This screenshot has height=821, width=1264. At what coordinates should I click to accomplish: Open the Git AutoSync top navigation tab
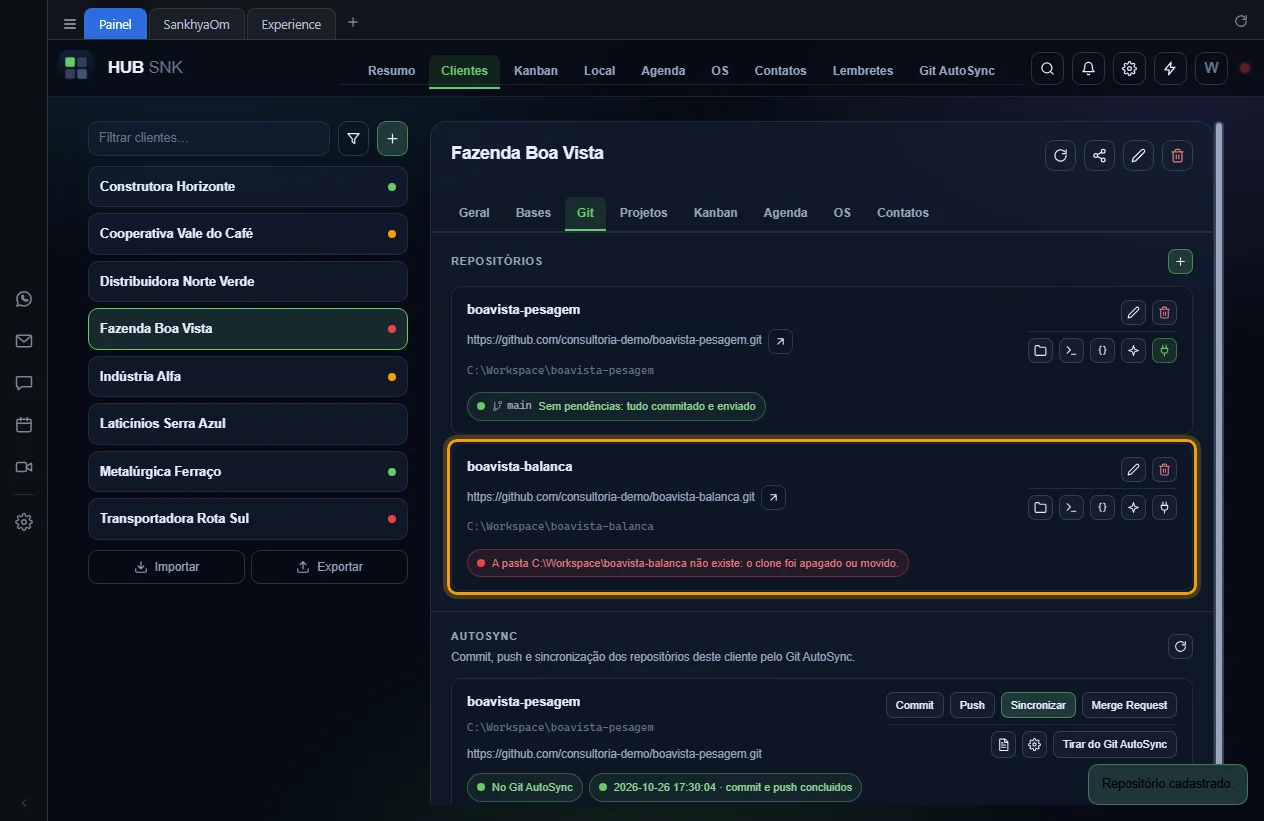click(x=957, y=71)
